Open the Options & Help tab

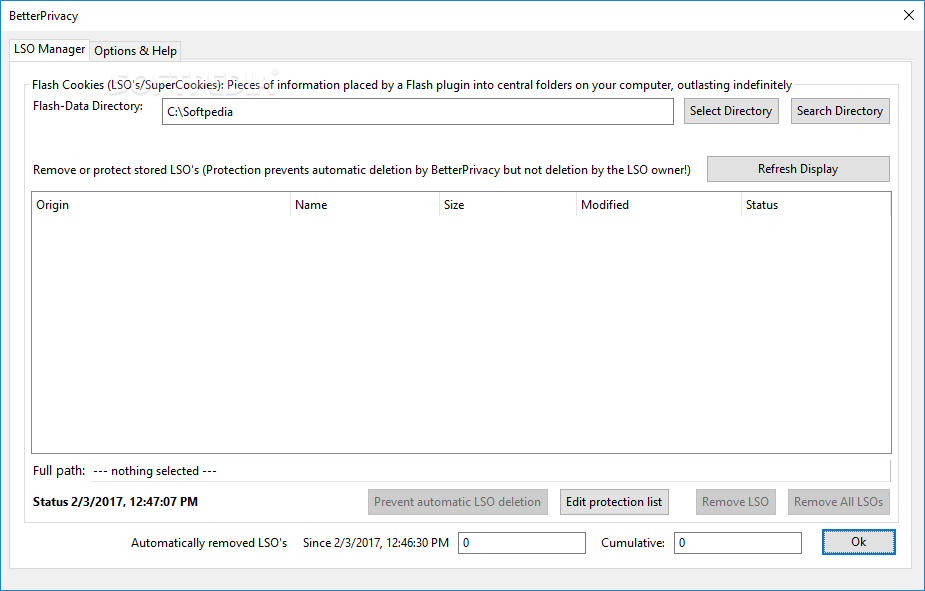pos(135,51)
